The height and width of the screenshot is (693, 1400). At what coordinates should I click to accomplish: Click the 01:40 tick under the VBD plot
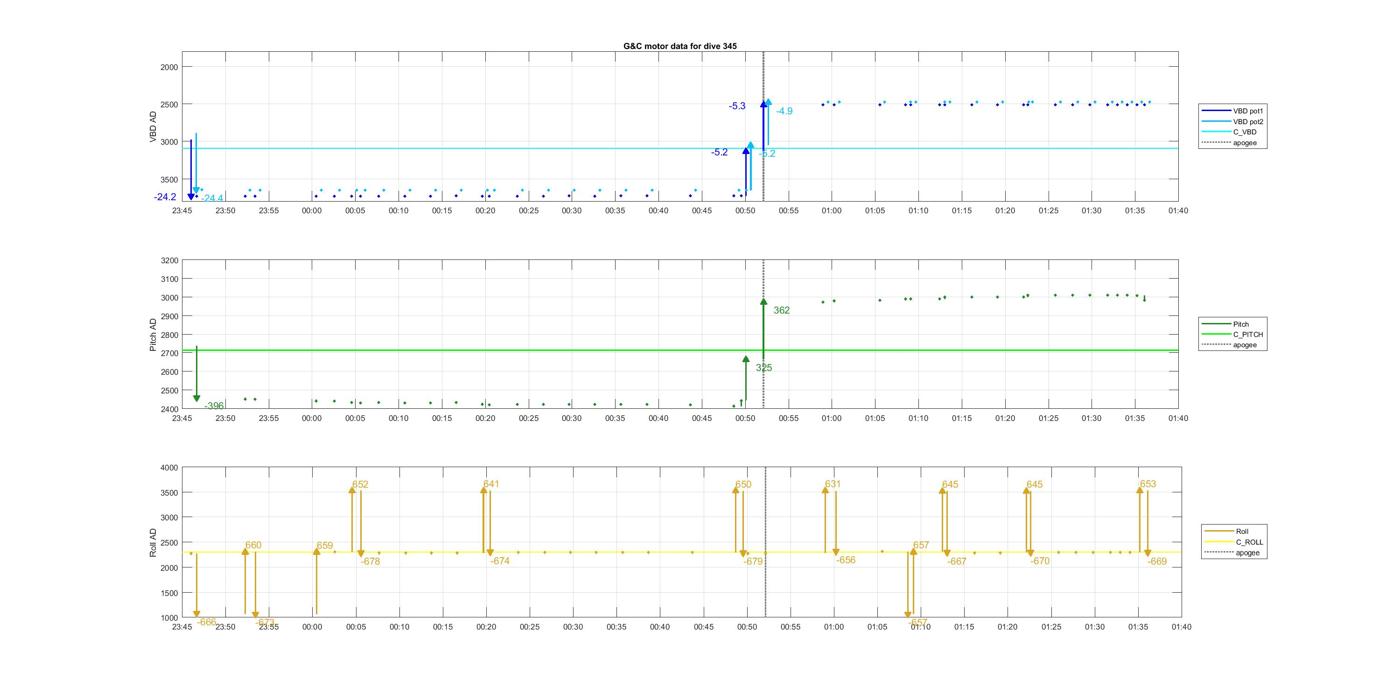[x=1178, y=210]
